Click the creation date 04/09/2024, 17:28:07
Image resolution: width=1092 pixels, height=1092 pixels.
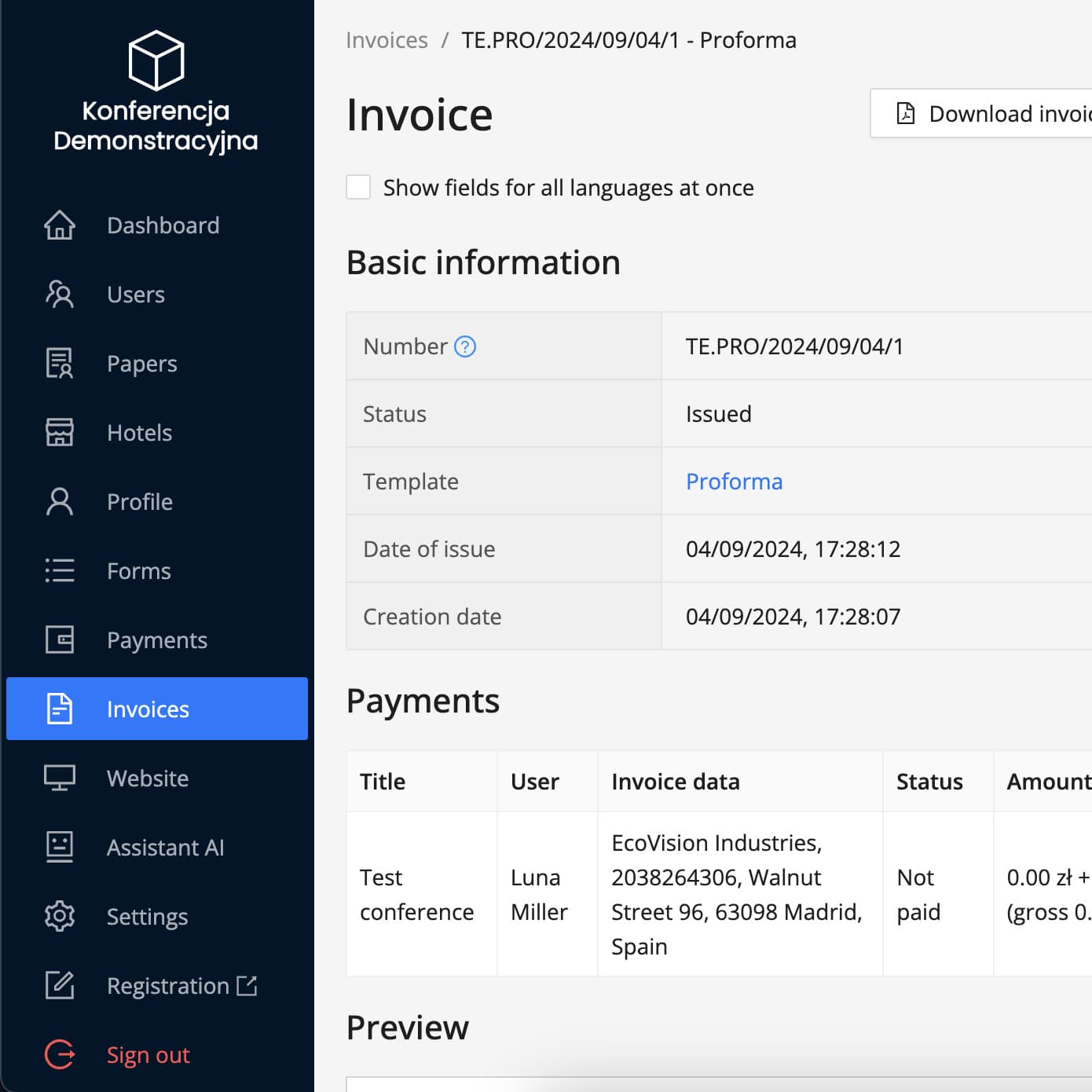(x=793, y=617)
